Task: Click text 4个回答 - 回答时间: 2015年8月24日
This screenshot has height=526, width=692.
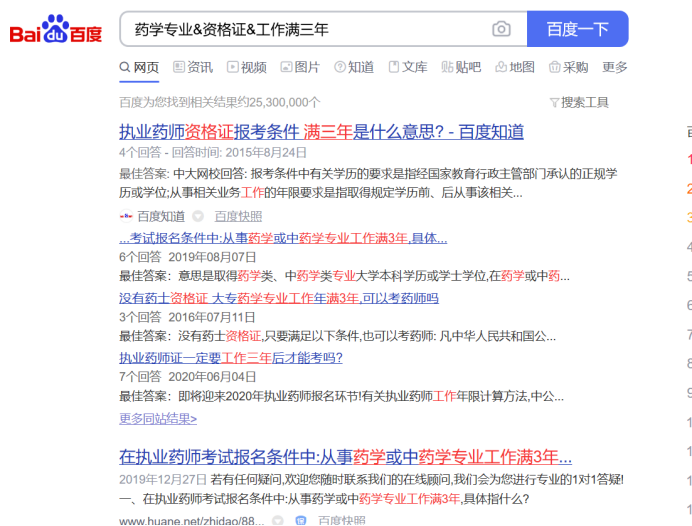Action: coord(213,153)
